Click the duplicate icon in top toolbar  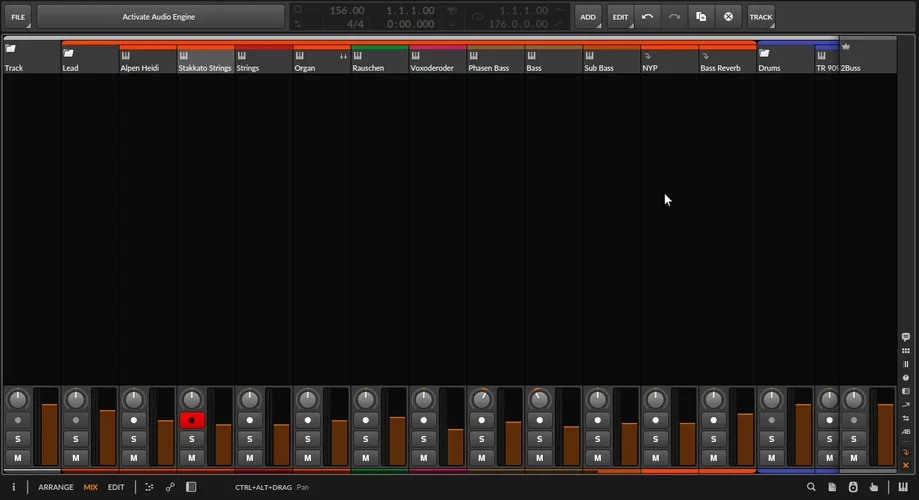point(701,17)
